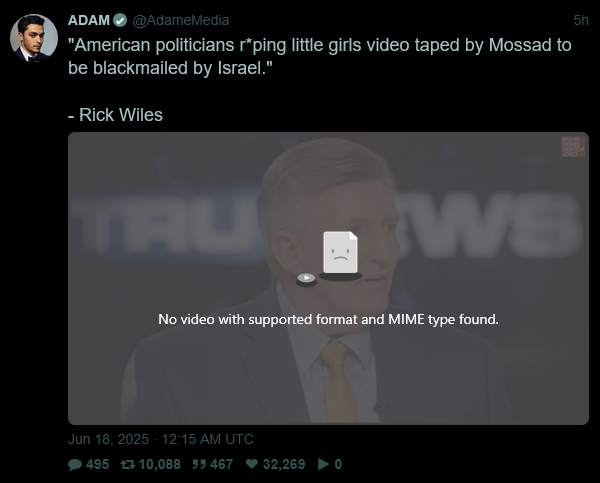Viewport: 600px width, 483px height.
Task: Click the play views icon beside 0
Action: point(323,464)
